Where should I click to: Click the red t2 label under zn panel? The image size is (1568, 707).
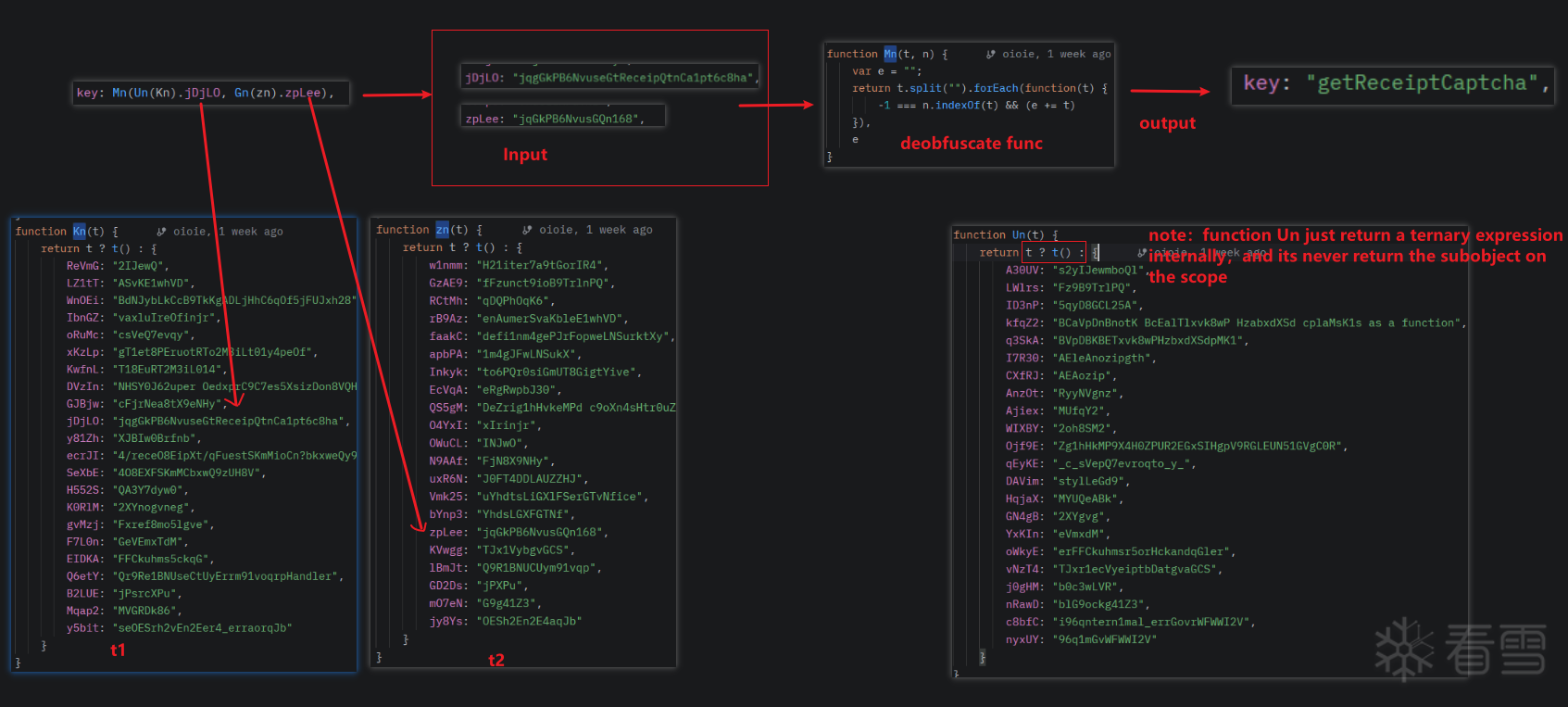pyautogui.click(x=496, y=660)
